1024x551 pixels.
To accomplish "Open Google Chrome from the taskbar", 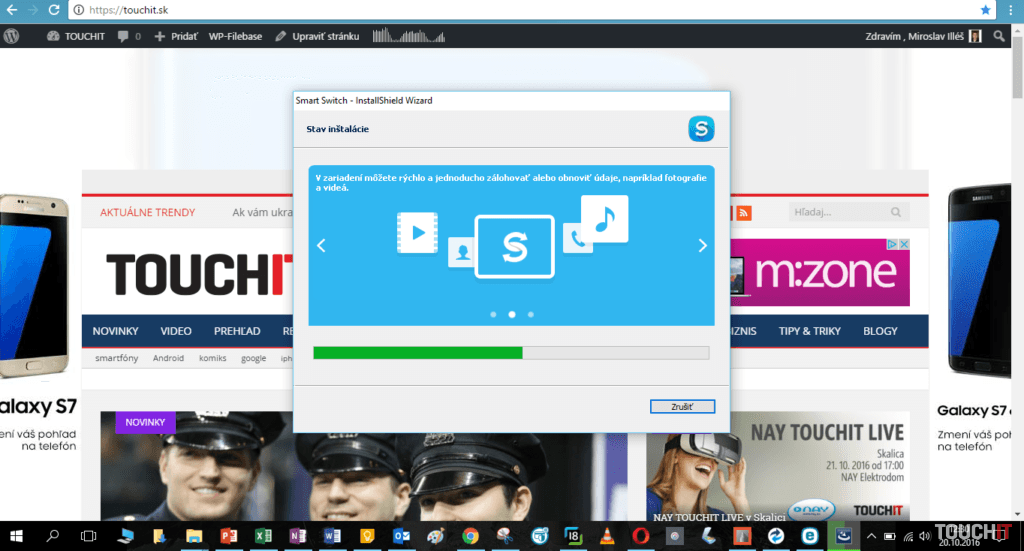I will pyautogui.click(x=470, y=536).
